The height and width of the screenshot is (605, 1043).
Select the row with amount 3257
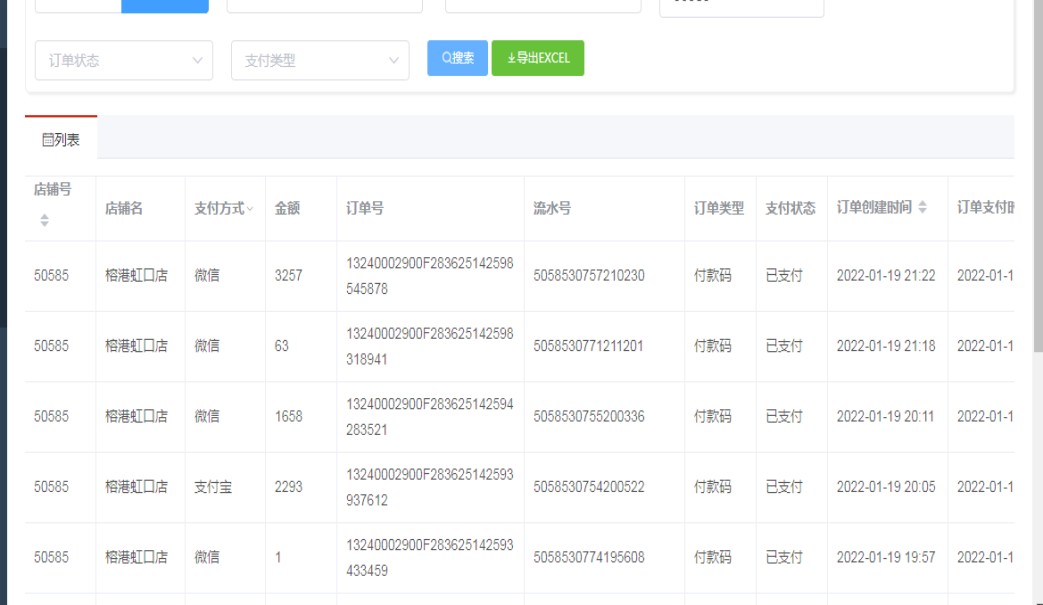tap(288, 276)
